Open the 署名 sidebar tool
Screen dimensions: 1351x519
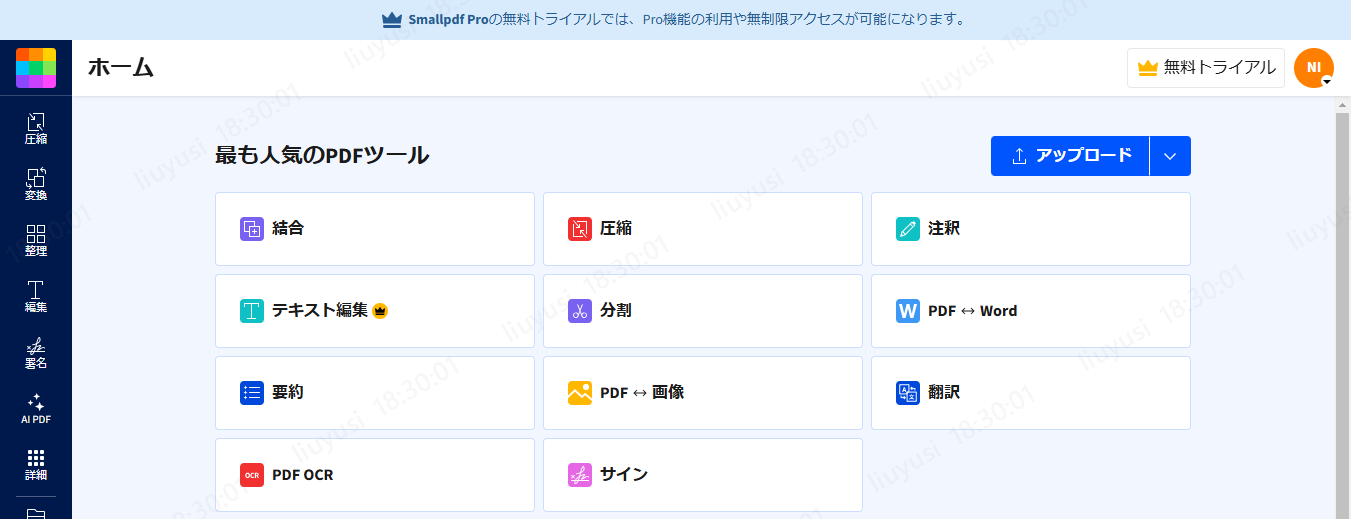36,353
